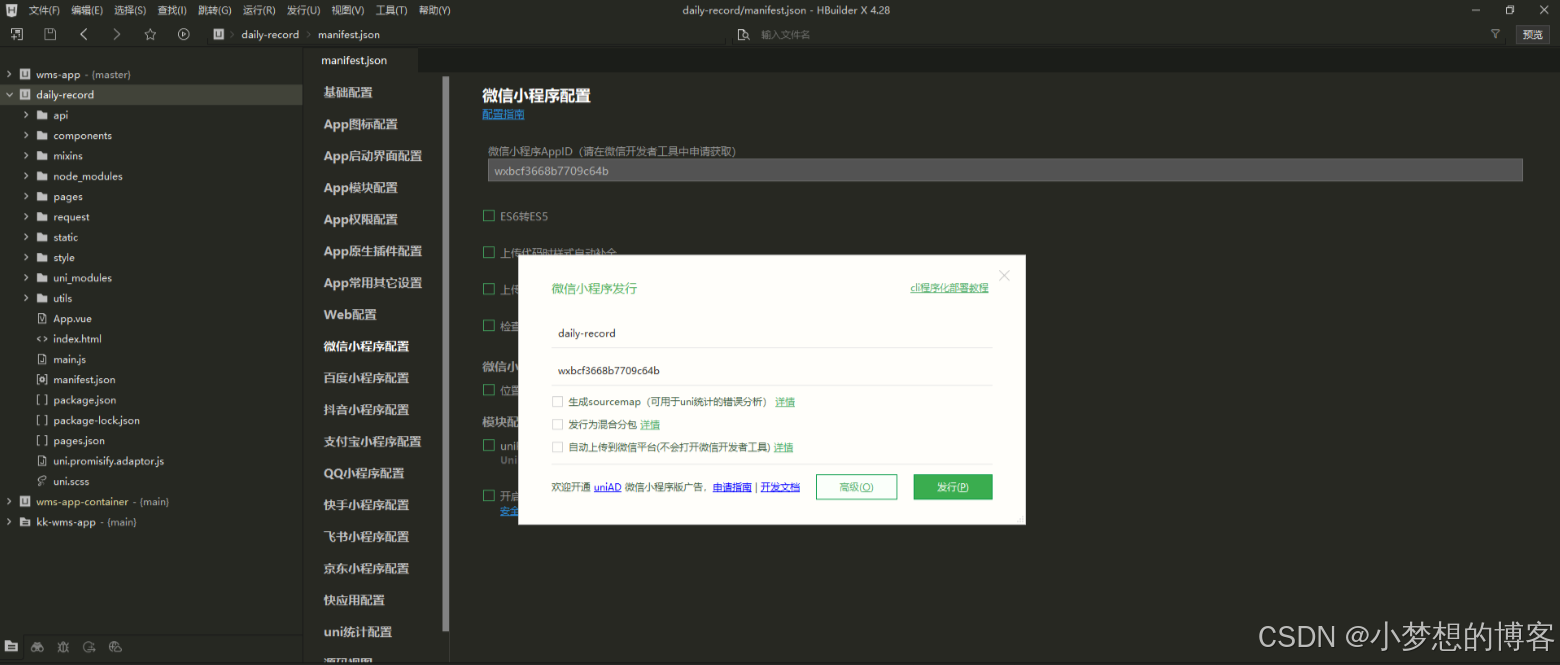Expand the node_modules folder
This screenshot has width=1560, height=665.
click(x=26, y=176)
